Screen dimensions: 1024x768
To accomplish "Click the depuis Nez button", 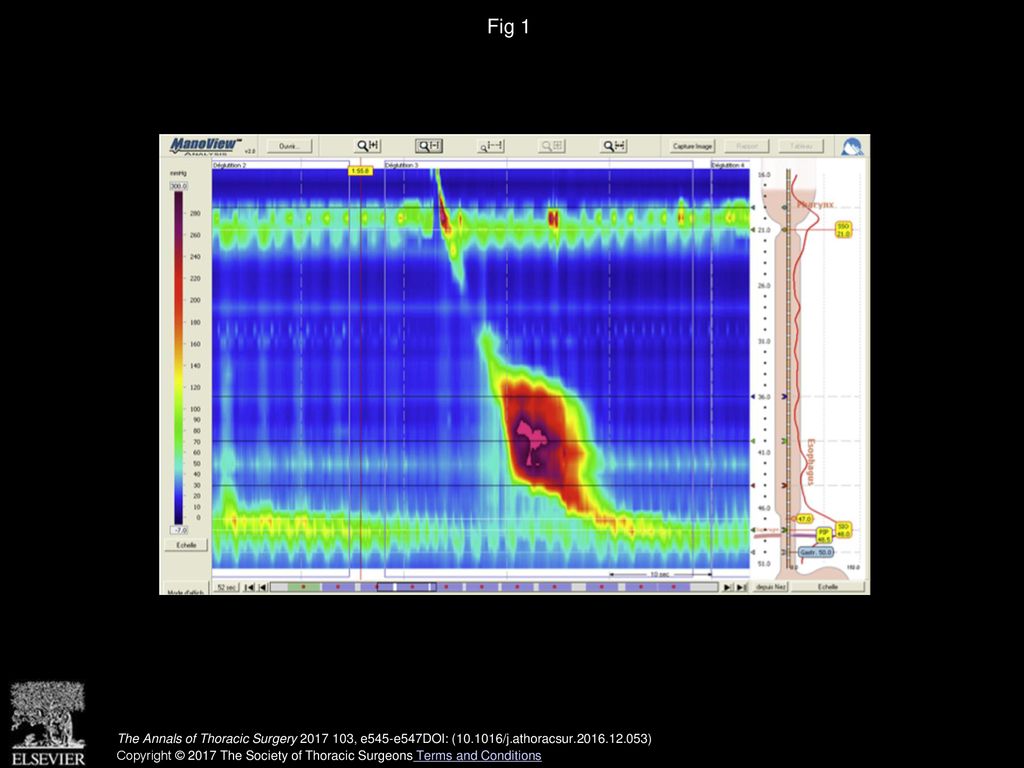I will [x=771, y=587].
